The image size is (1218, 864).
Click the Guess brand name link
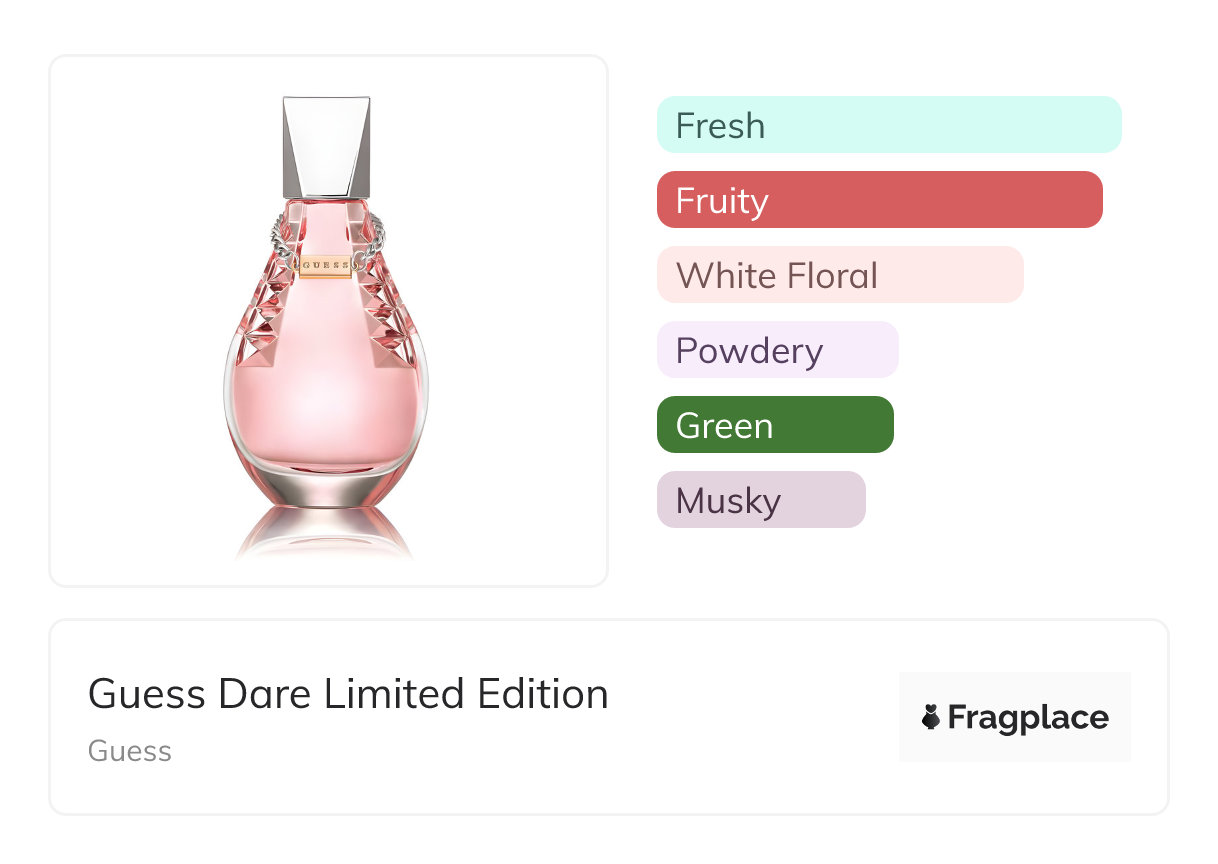[x=130, y=751]
